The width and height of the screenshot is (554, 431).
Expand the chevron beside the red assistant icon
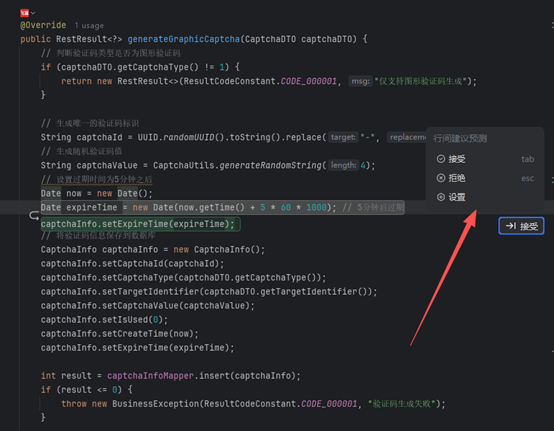[33, 13]
